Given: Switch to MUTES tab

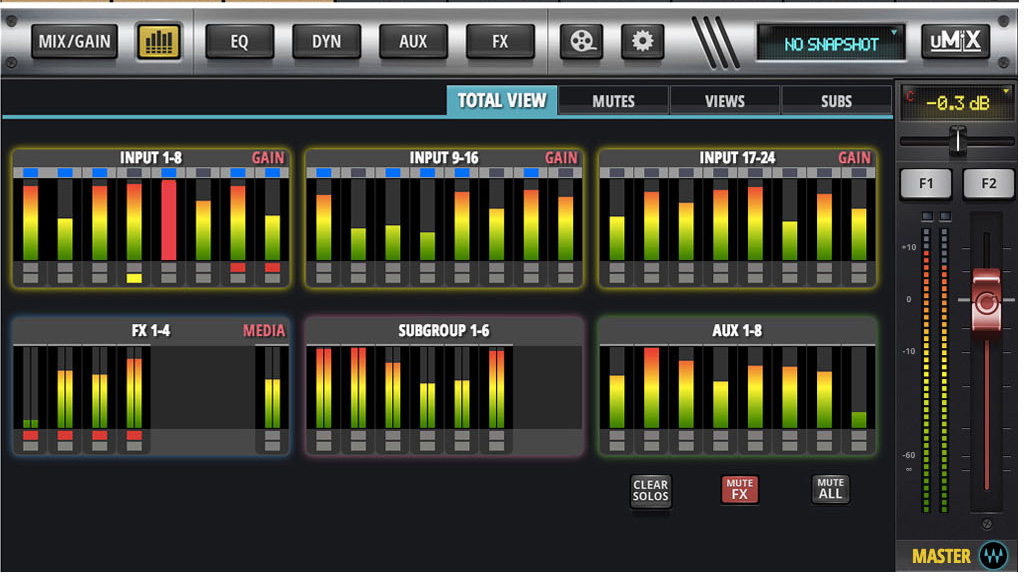Looking at the screenshot, I should click(x=613, y=101).
